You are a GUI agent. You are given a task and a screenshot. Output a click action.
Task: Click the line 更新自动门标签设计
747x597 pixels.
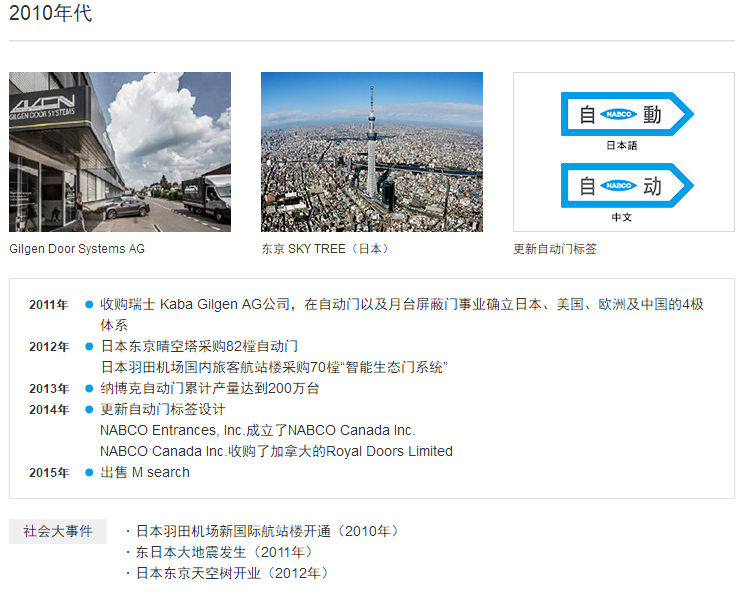(x=162, y=409)
